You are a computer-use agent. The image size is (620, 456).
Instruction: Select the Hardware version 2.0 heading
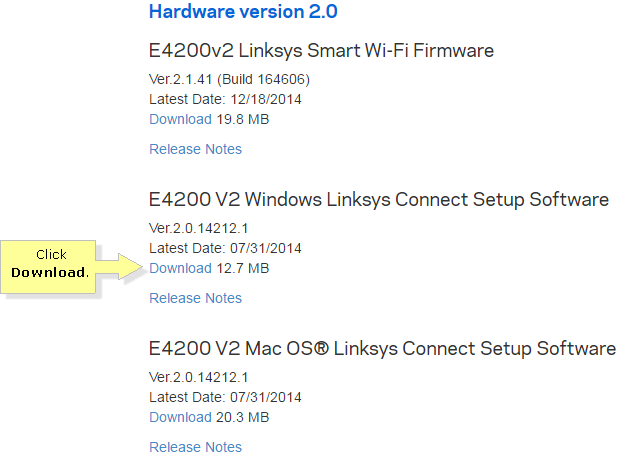(243, 11)
